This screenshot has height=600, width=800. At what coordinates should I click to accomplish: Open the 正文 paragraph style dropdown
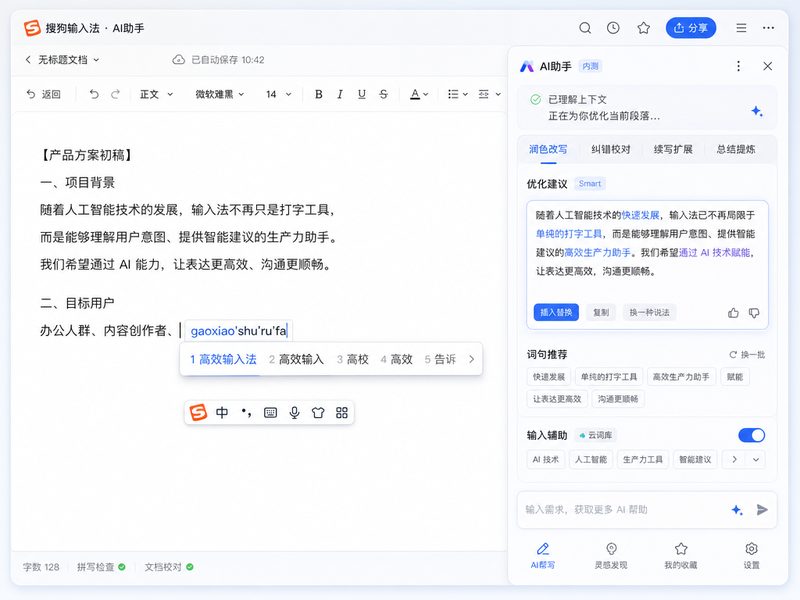157,94
